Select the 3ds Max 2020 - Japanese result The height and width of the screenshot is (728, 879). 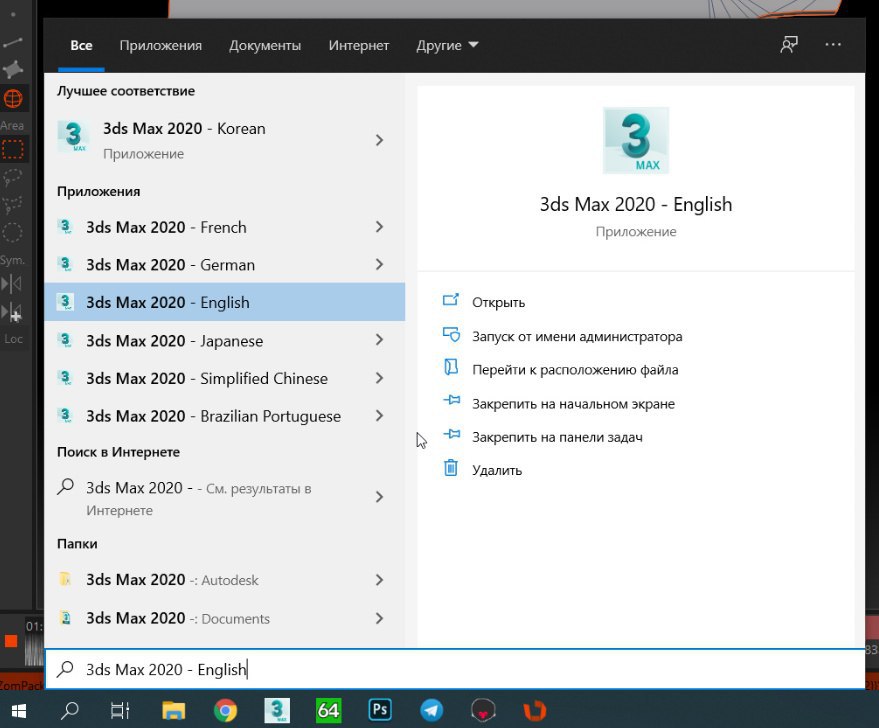tap(224, 340)
